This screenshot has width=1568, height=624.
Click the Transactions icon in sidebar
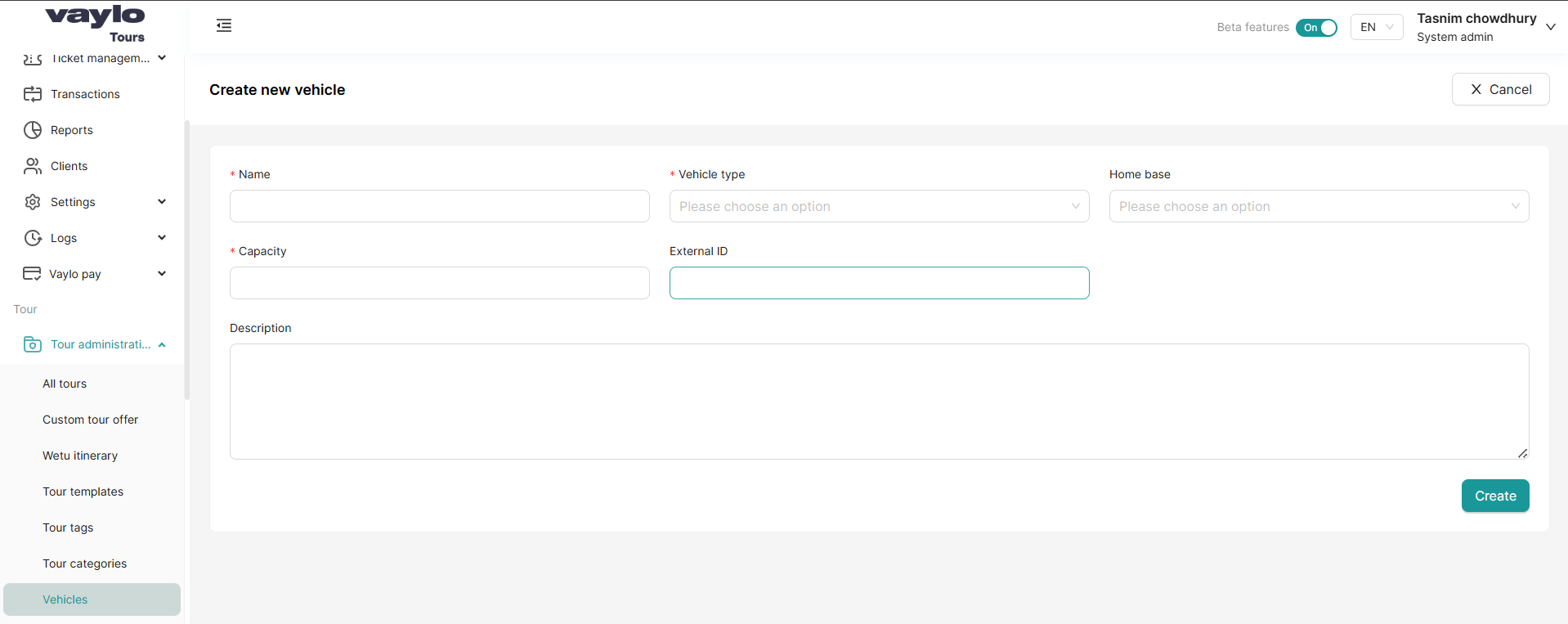33,94
